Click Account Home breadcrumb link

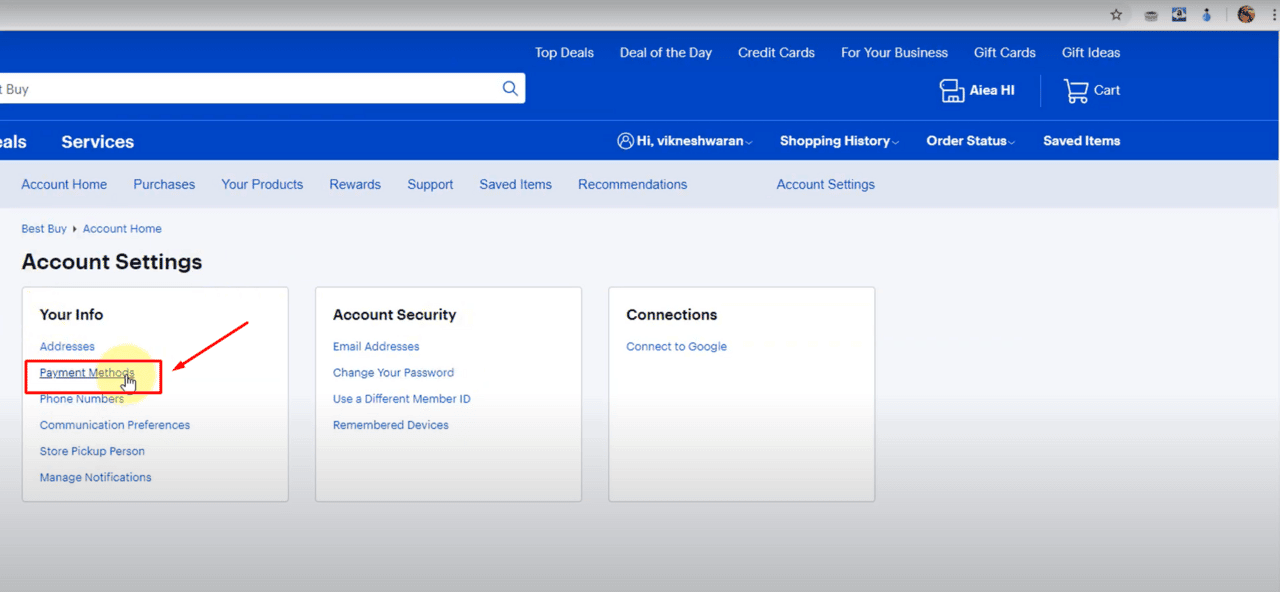point(122,229)
